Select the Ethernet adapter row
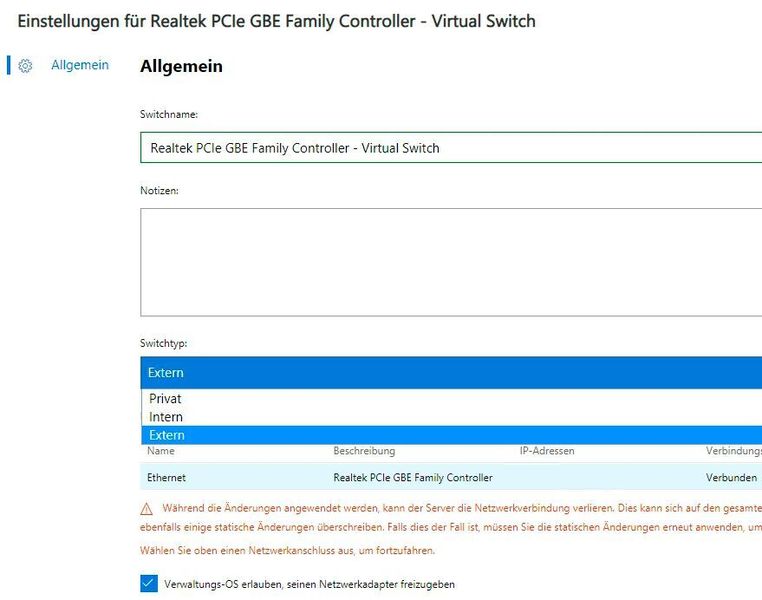Image resolution: width=762 pixels, height=600 pixels. (451, 477)
